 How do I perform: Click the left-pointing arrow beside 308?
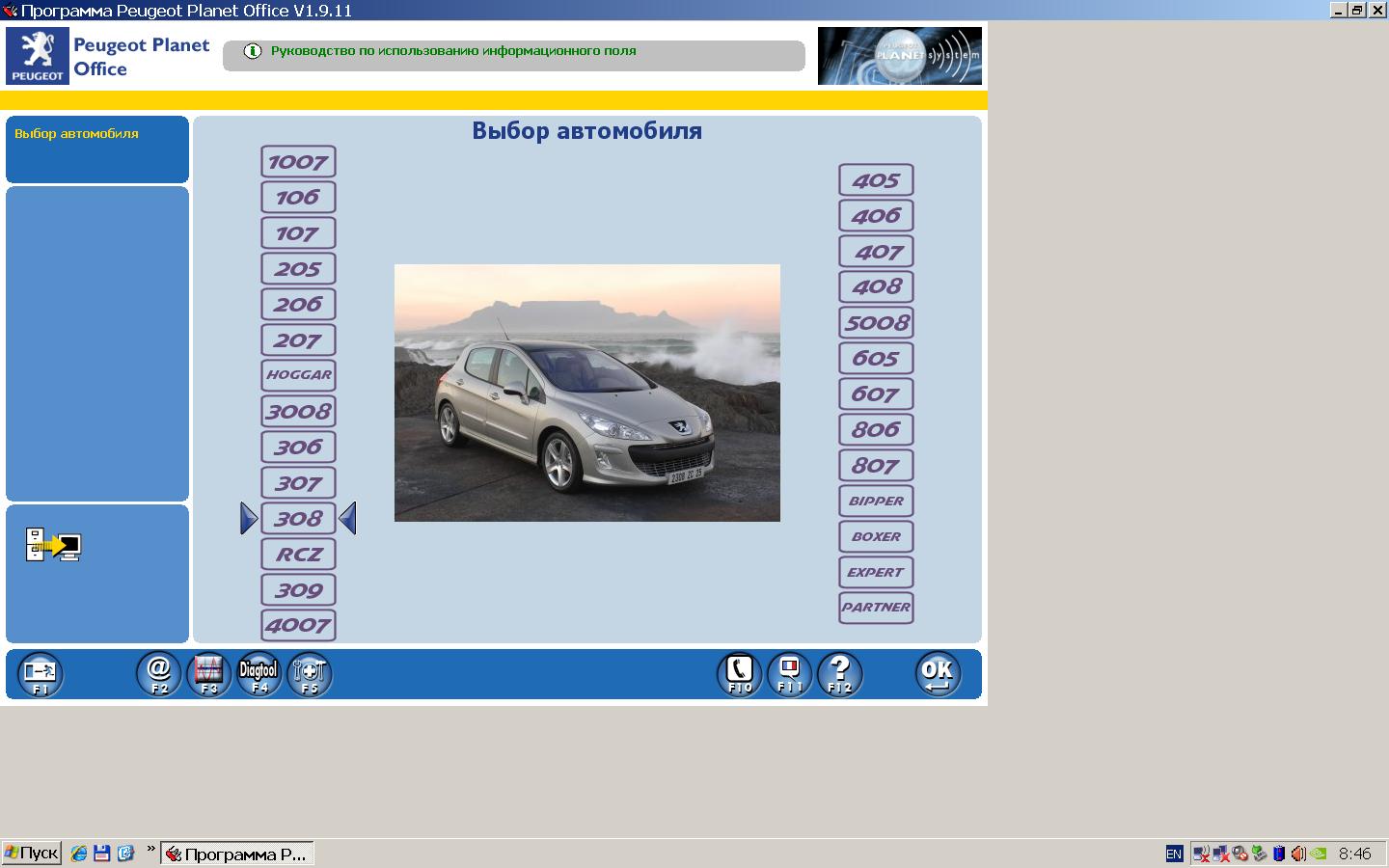[348, 519]
